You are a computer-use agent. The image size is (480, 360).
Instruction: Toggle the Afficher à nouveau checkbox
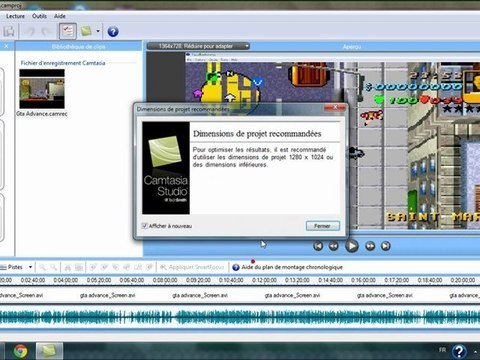145,226
